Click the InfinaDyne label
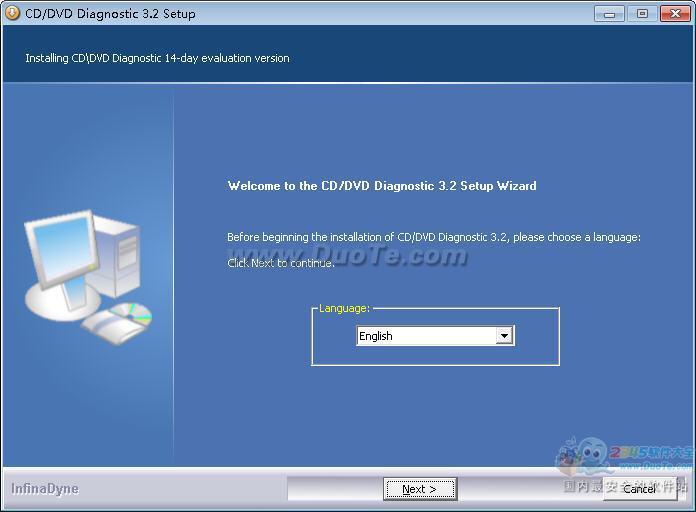Screen dimensions: 696x512 [45, 489]
